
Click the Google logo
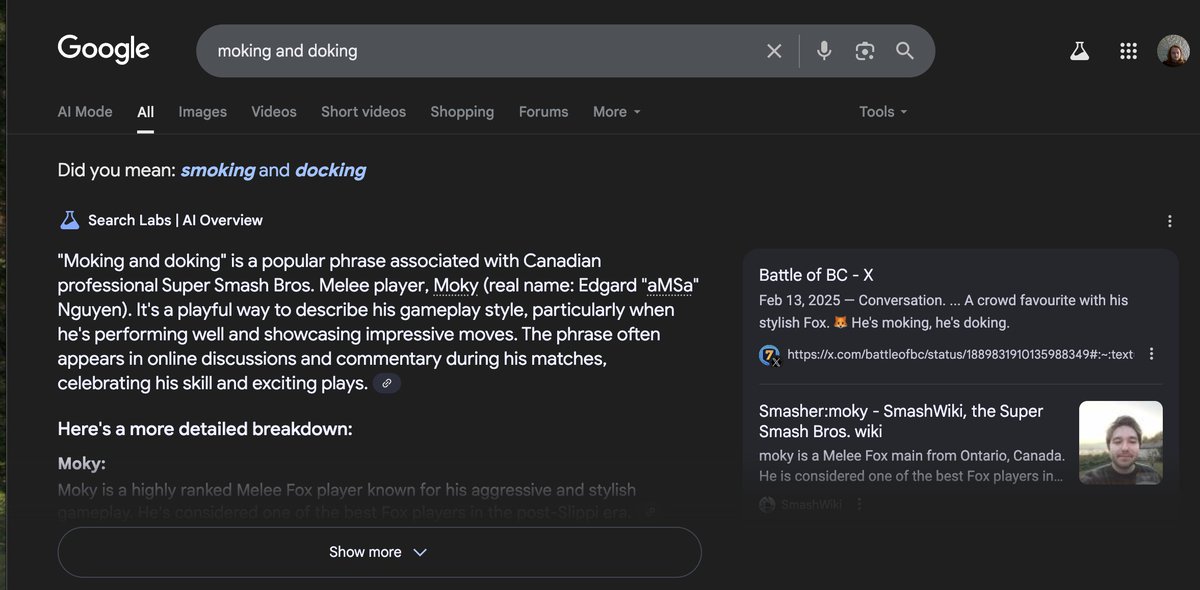coord(104,50)
